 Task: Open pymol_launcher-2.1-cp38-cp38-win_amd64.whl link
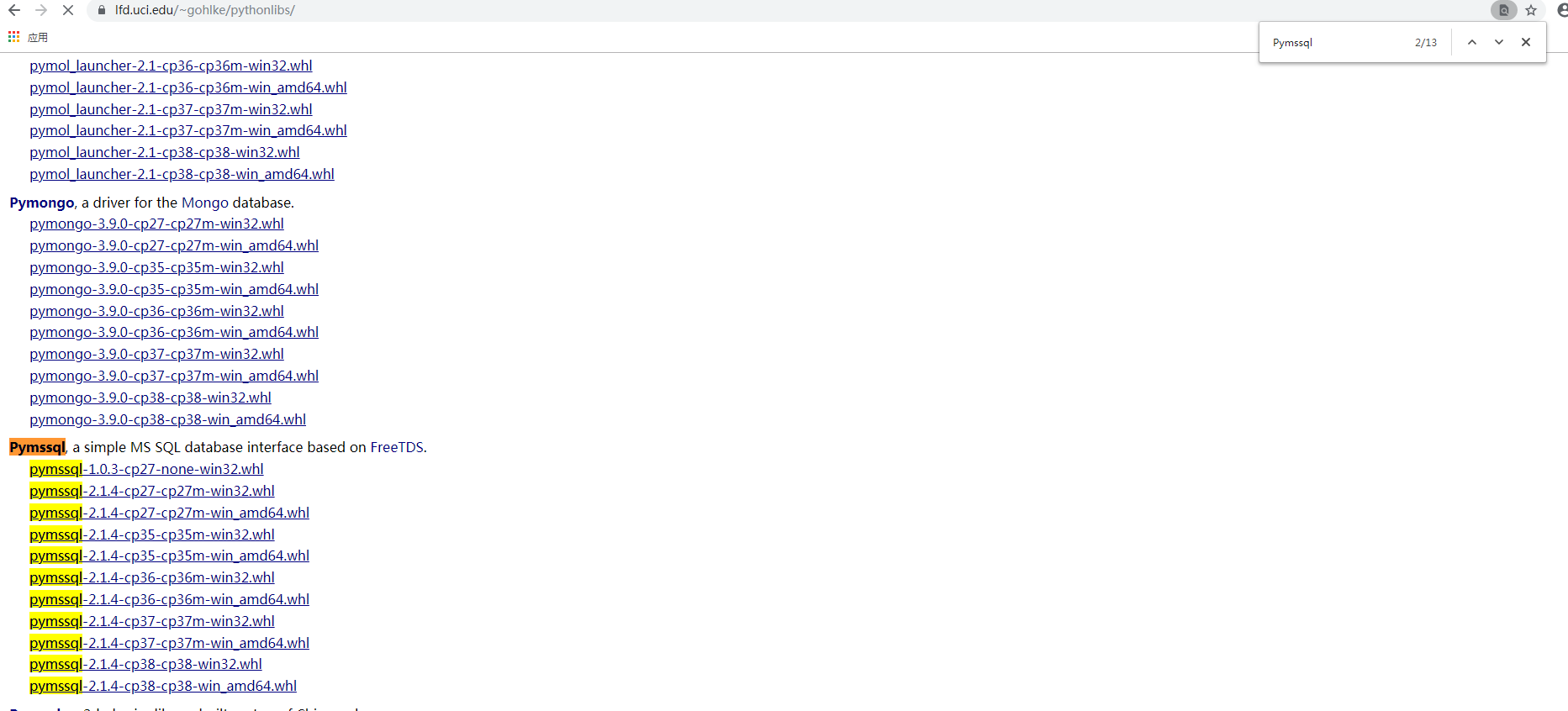pyautogui.click(x=182, y=174)
